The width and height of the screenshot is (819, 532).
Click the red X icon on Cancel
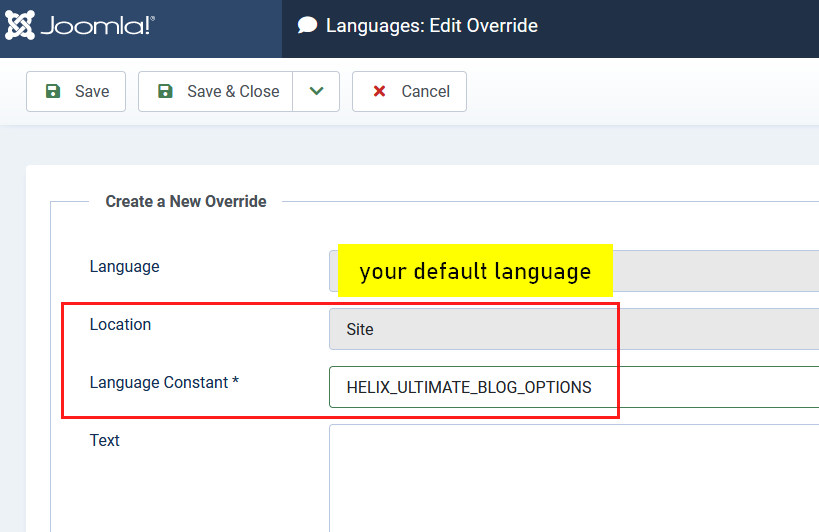(379, 91)
